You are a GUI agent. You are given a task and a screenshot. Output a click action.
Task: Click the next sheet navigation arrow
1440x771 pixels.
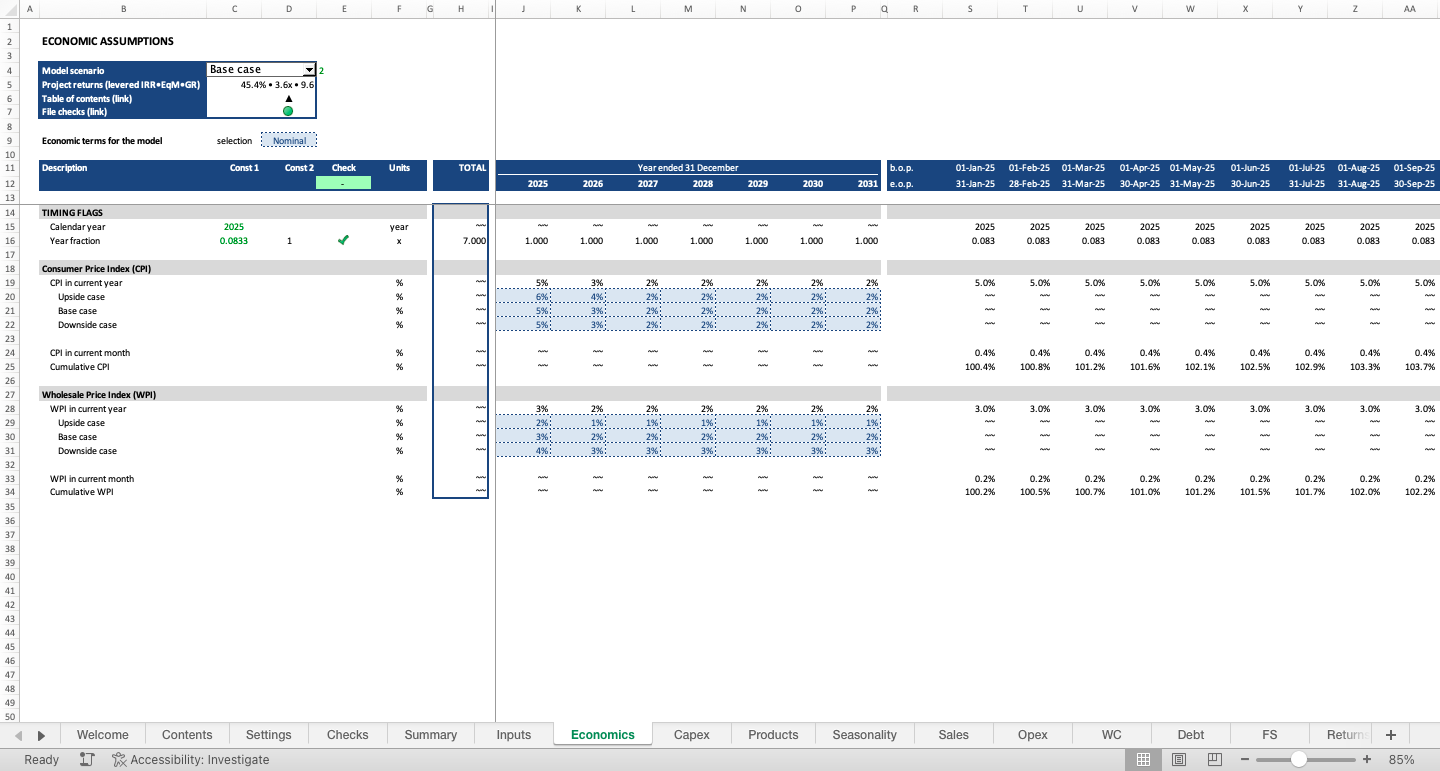point(41,735)
